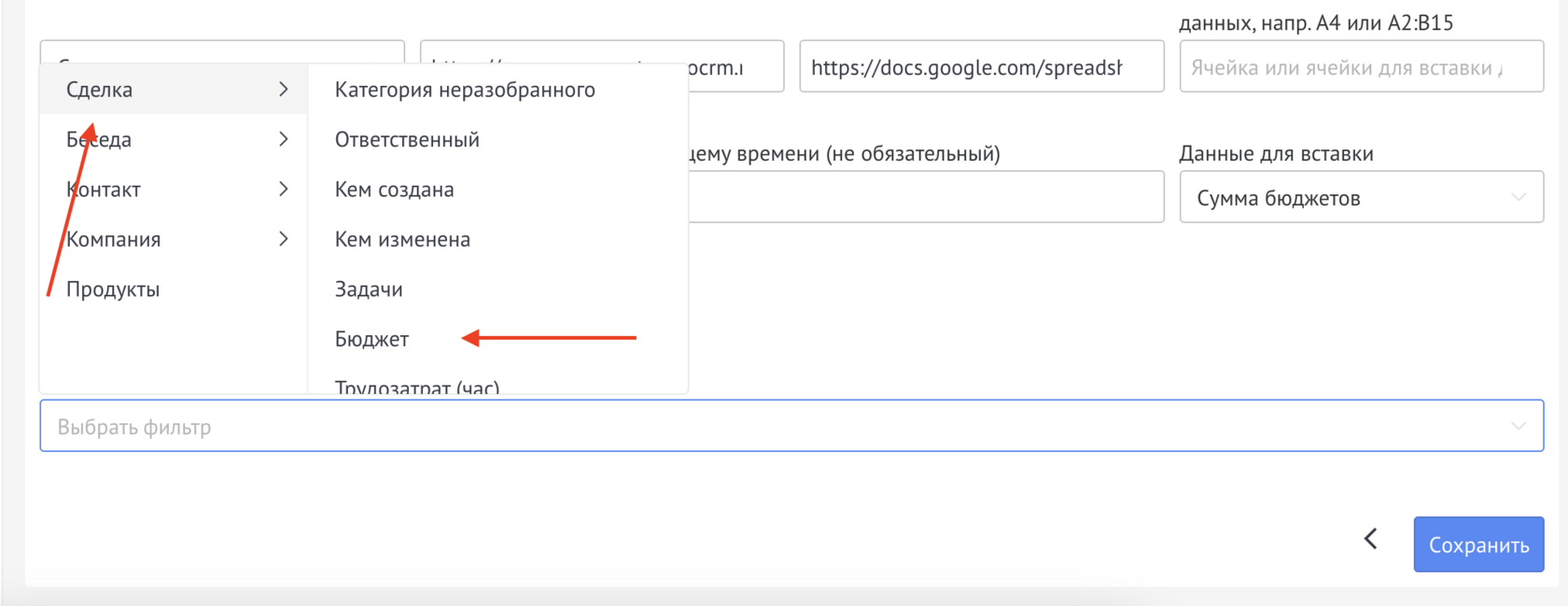Screen dimensions: 1568x606
Task: Click the Сохранить button
Action: [1477, 544]
